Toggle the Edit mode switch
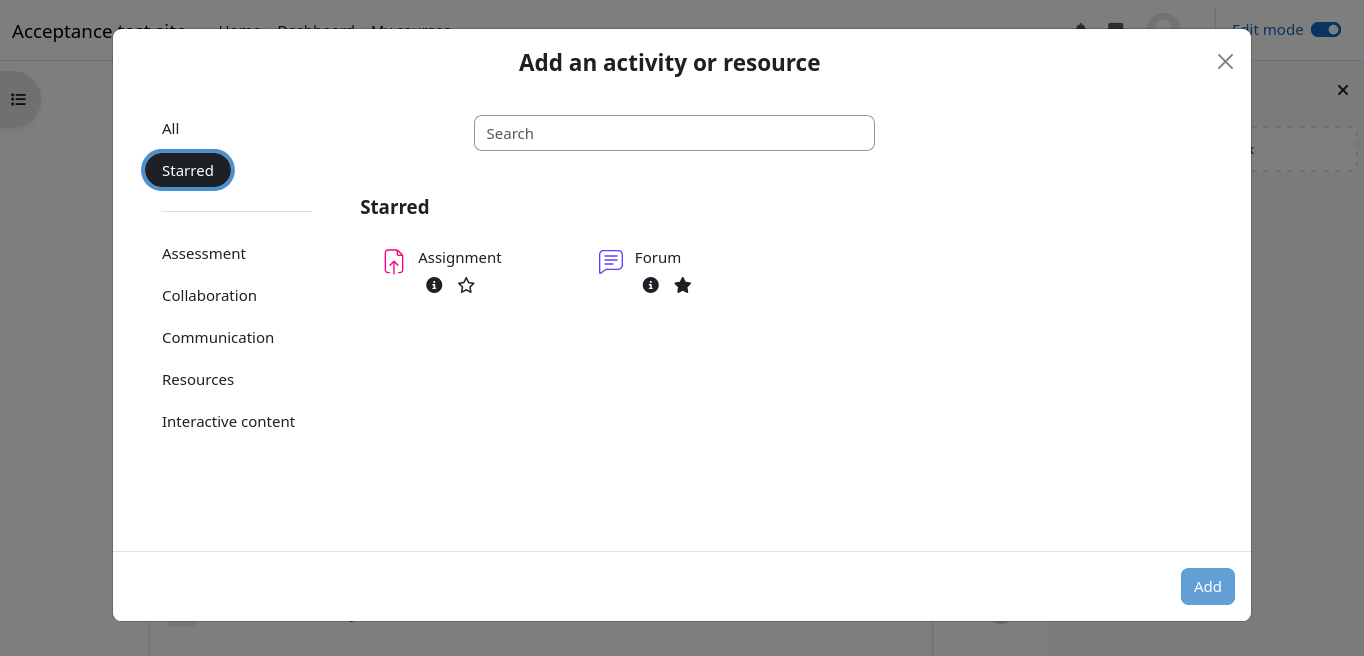The width and height of the screenshot is (1364, 656). click(1326, 30)
